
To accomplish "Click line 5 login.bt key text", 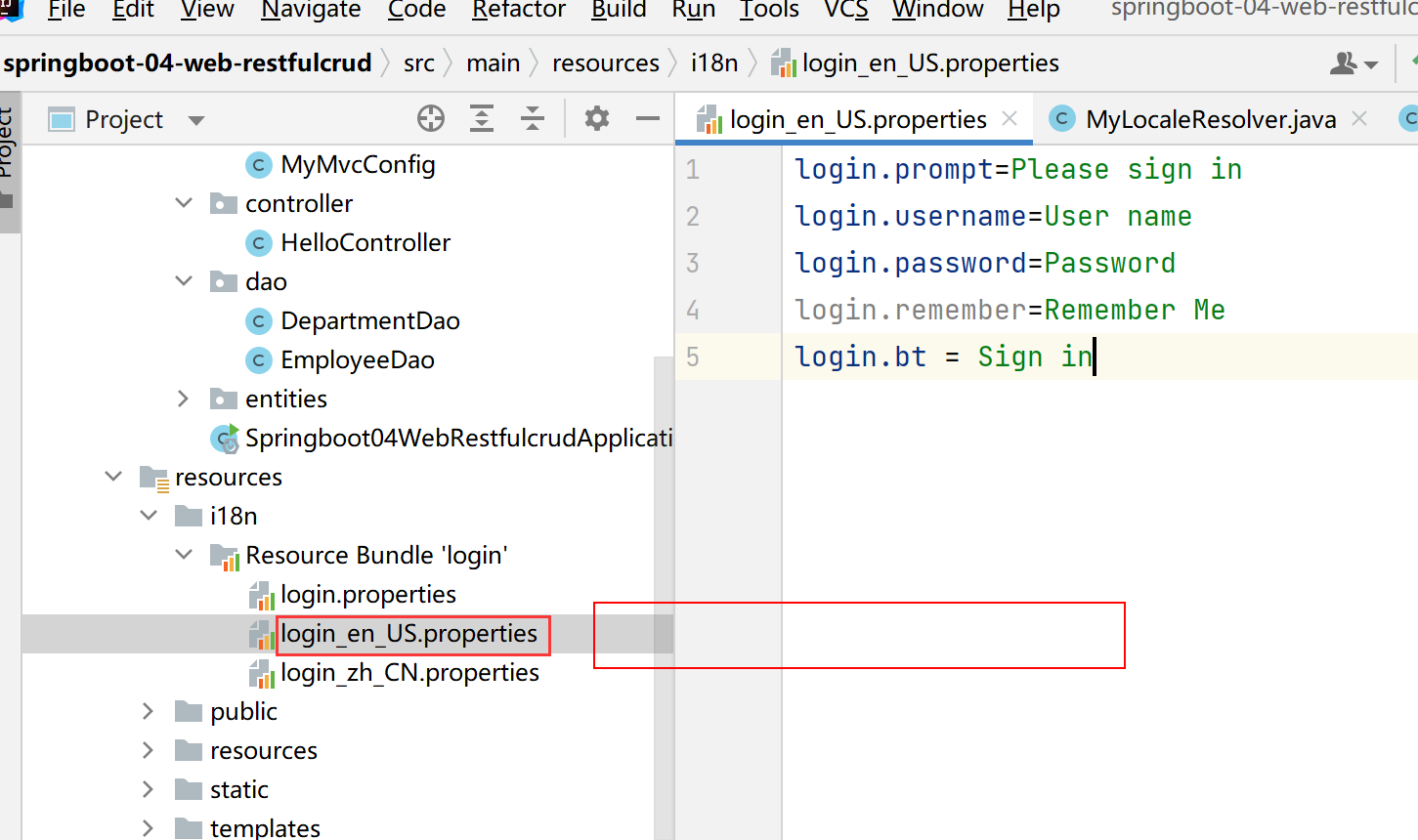I will [861, 357].
